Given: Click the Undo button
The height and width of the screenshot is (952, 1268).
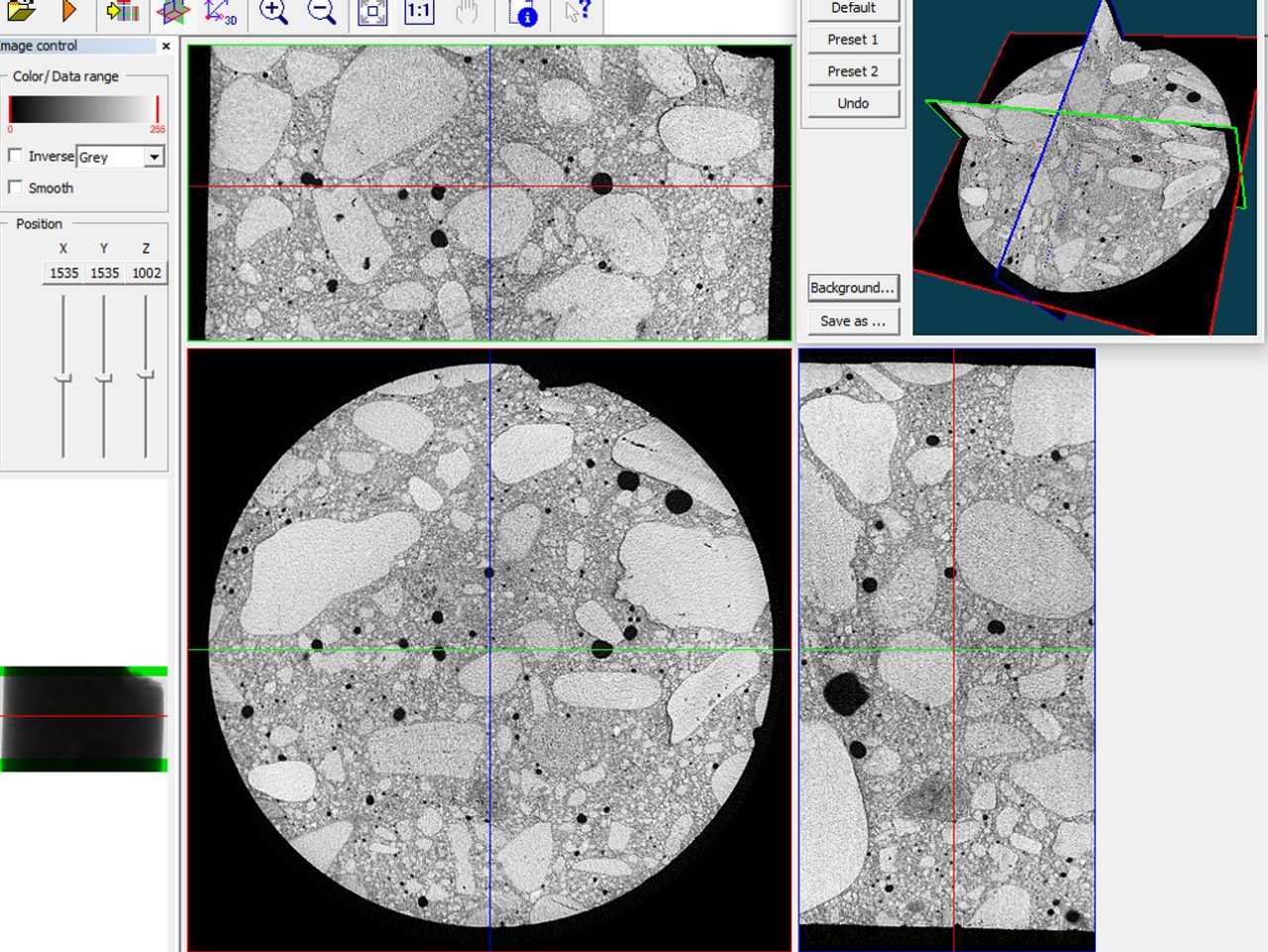Looking at the screenshot, I should click(x=853, y=103).
